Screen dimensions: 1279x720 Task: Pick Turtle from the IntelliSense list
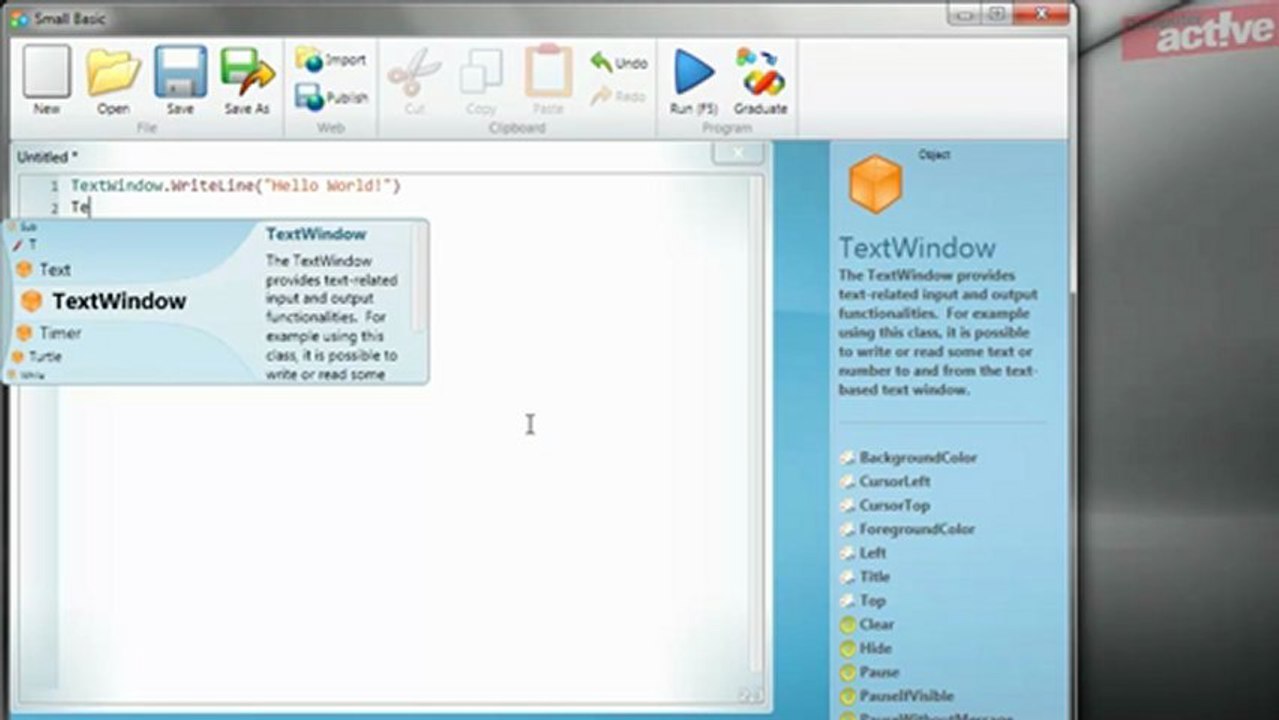coord(44,356)
